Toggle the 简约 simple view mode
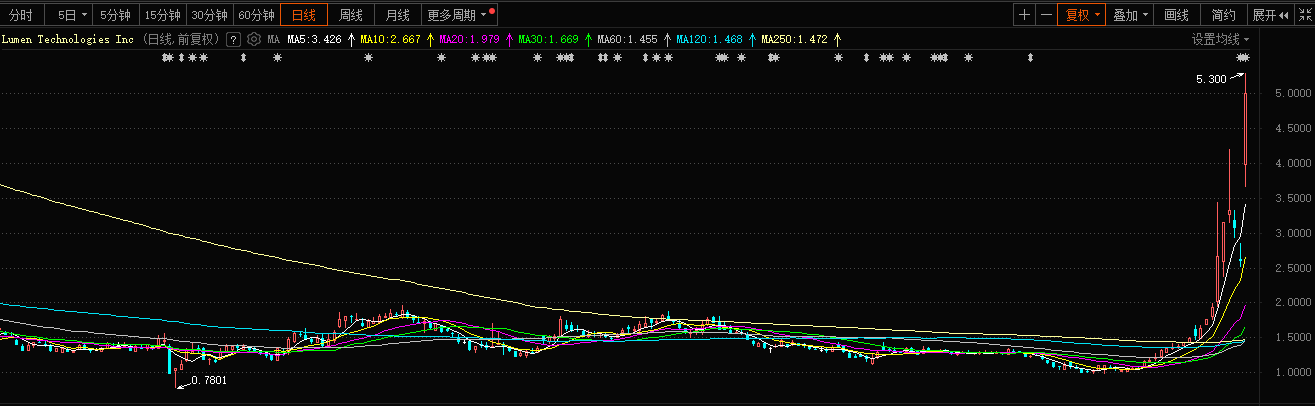Image resolution: width=1315 pixels, height=406 pixels. 1223,15
